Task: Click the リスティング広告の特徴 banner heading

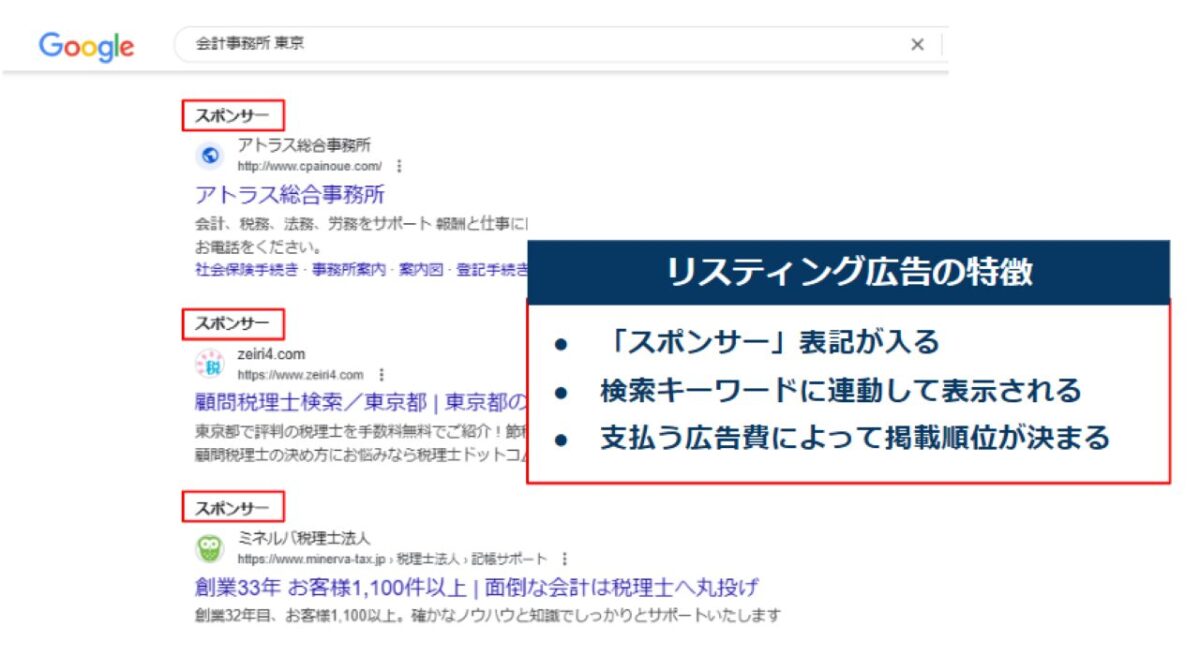Action: point(848,272)
